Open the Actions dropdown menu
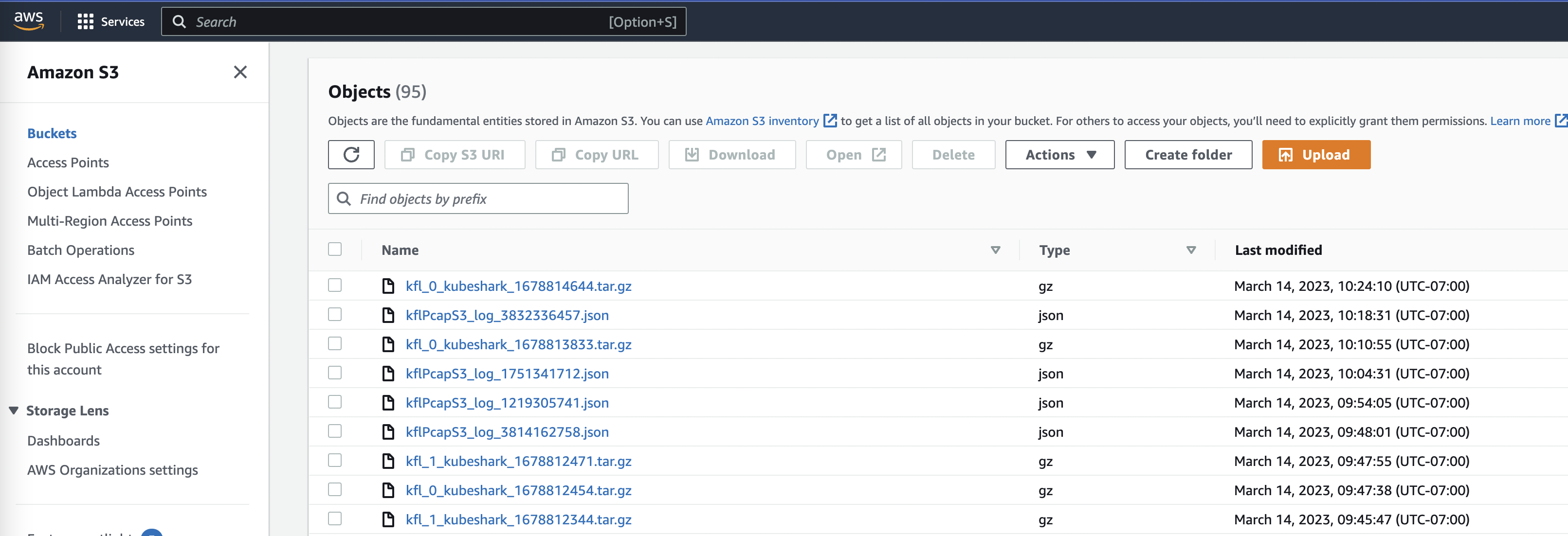The height and width of the screenshot is (536, 1568). 1059,155
